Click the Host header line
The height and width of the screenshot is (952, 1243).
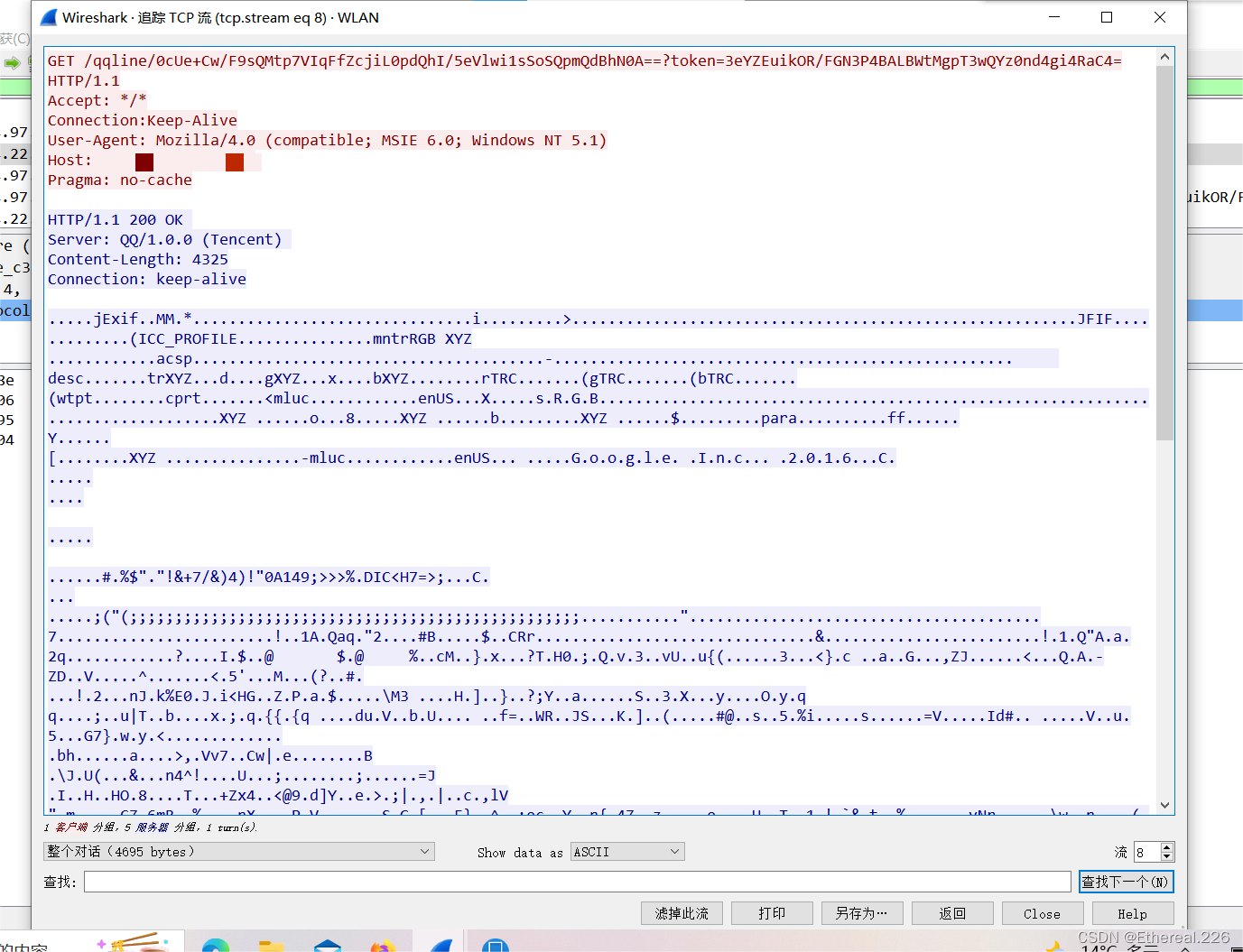154,161
